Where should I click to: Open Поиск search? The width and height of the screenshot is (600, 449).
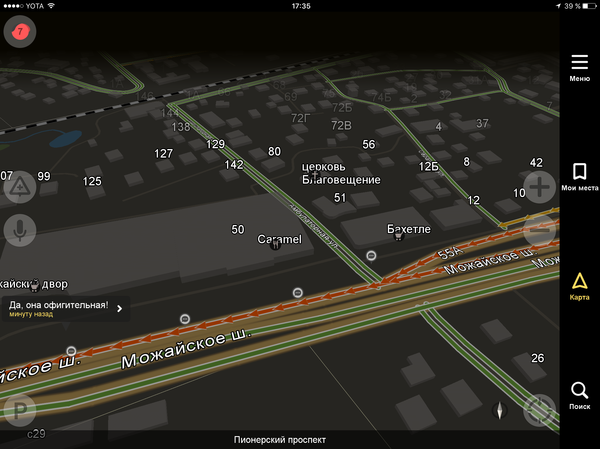click(x=579, y=395)
